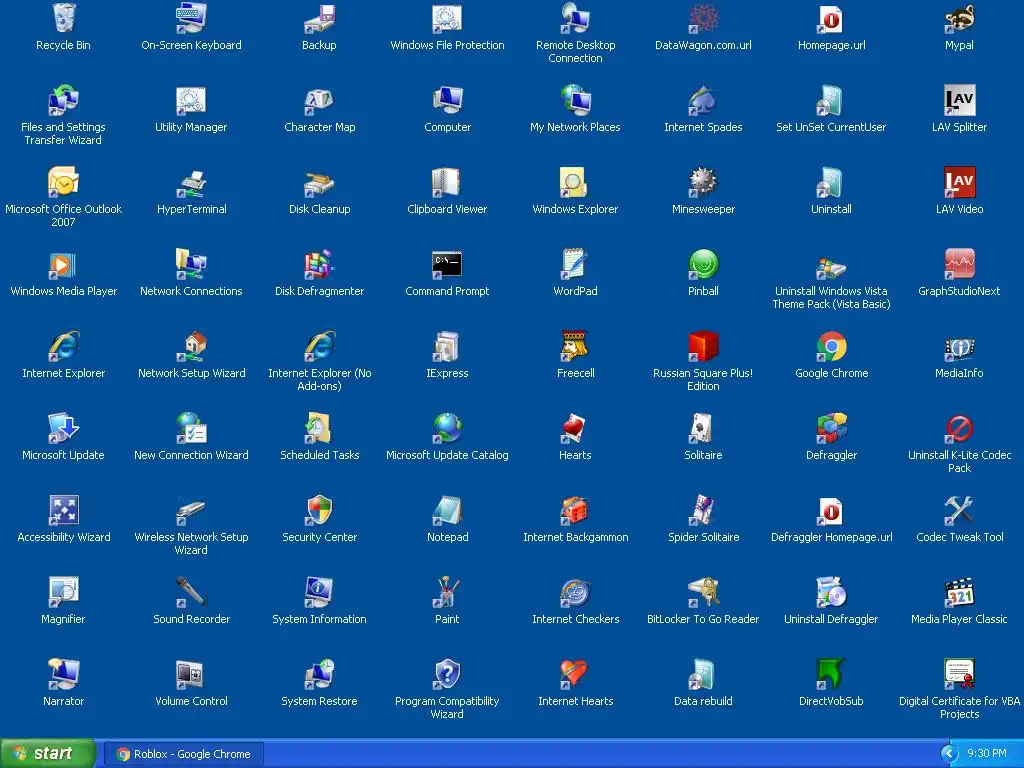Select Files and Settings Transfer Wizard
Screen dimensions: 1024x768
point(63,101)
